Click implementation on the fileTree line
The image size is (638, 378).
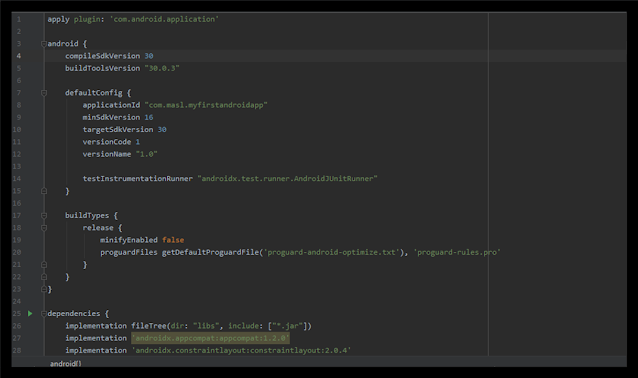tap(96, 326)
